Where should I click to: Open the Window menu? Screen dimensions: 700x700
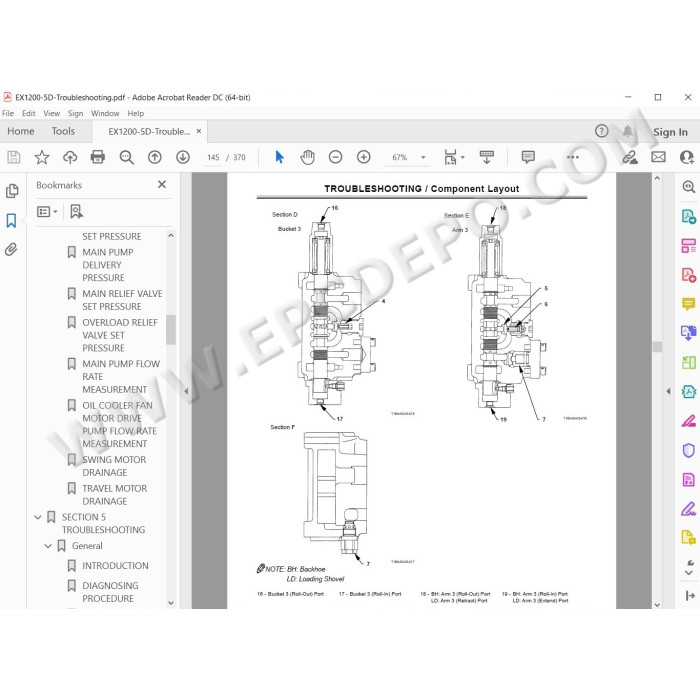pyautogui.click(x=105, y=113)
